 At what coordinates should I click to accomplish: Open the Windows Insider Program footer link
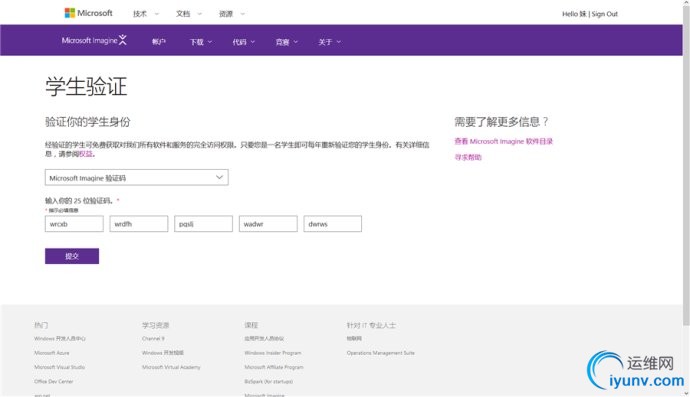pos(273,353)
